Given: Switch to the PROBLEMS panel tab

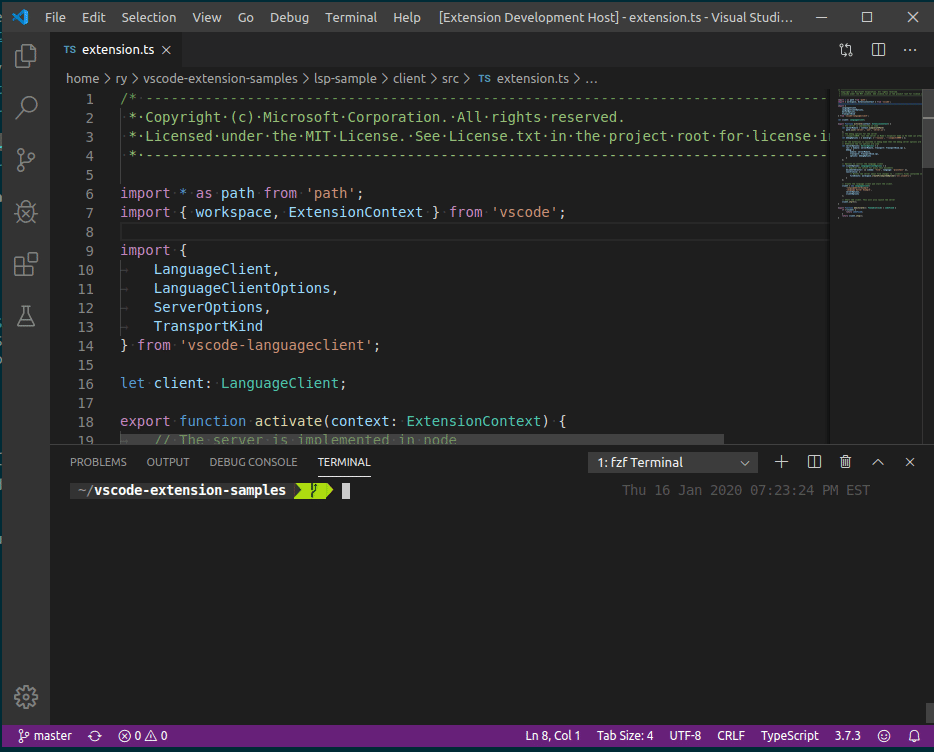Looking at the screenshot, I should (98, 462).
